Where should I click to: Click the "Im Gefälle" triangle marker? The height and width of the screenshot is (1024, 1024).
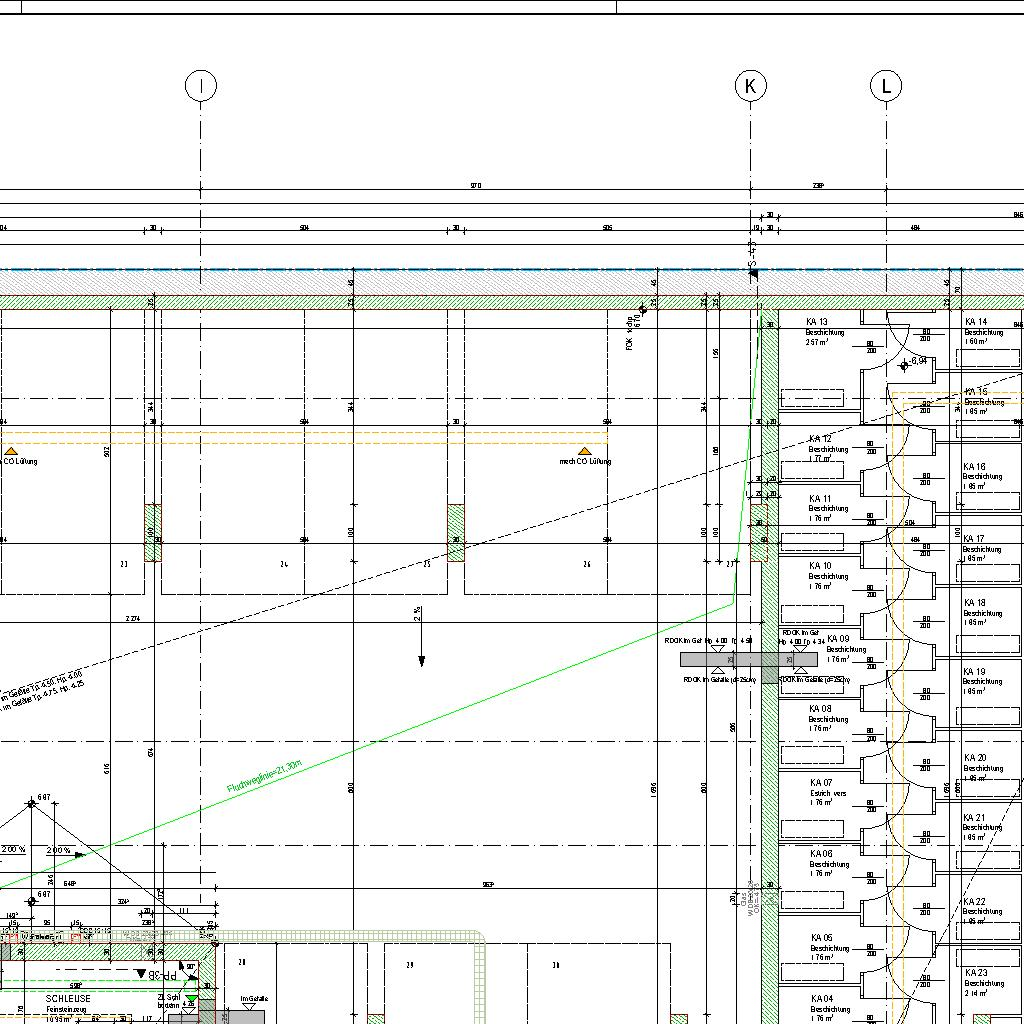[249, 1007]
